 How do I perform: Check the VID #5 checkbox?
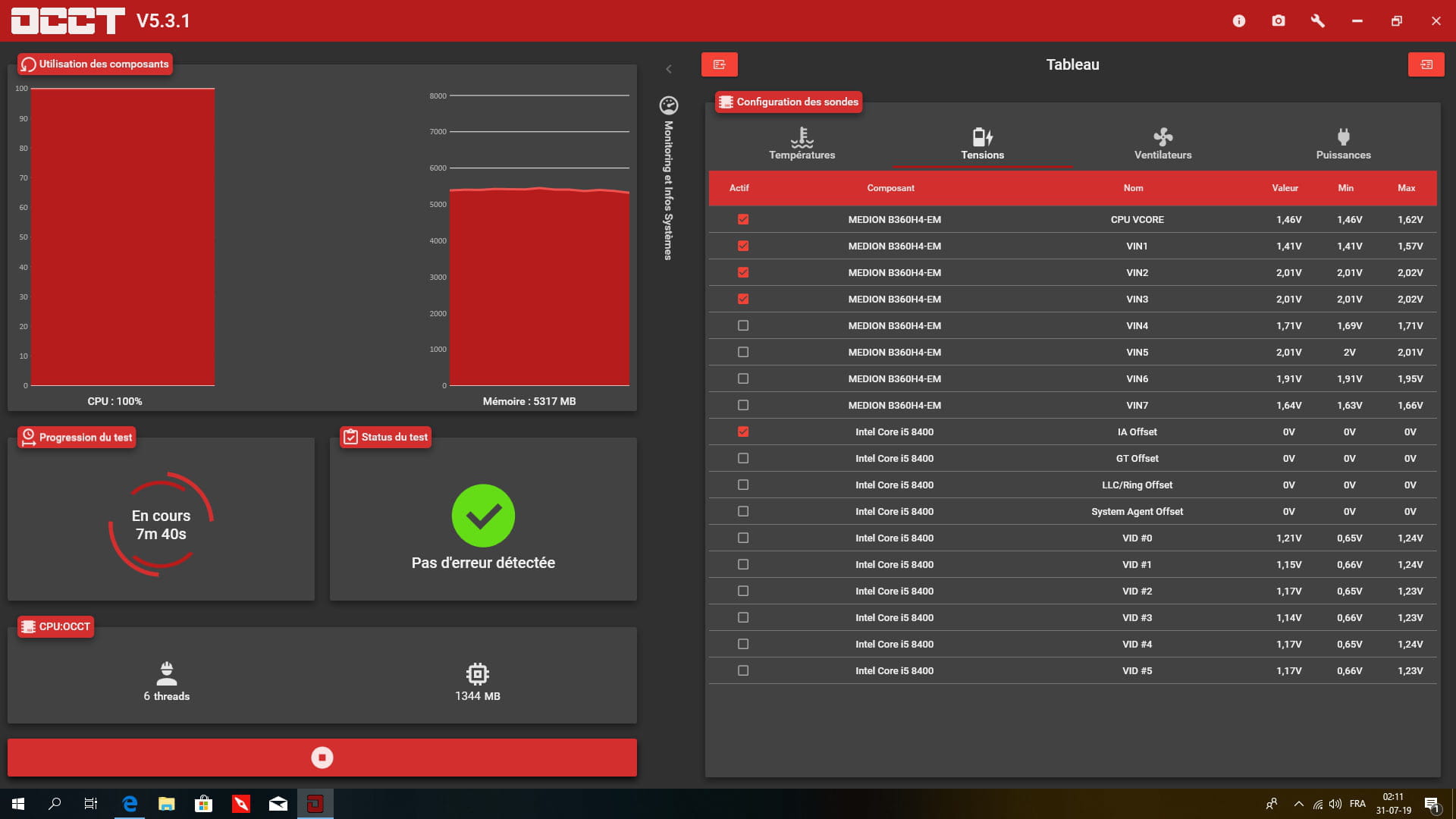[x=743, y=670]
